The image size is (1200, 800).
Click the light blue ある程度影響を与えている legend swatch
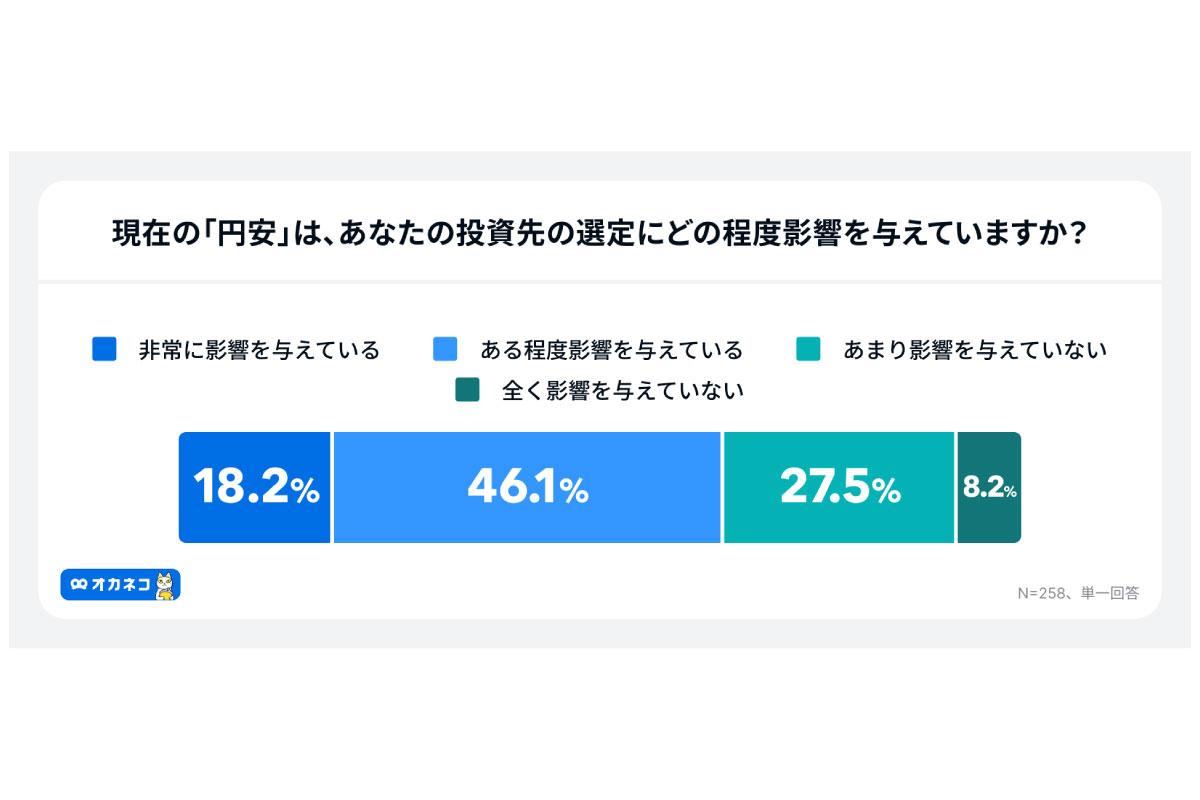[x=445, y=349]
